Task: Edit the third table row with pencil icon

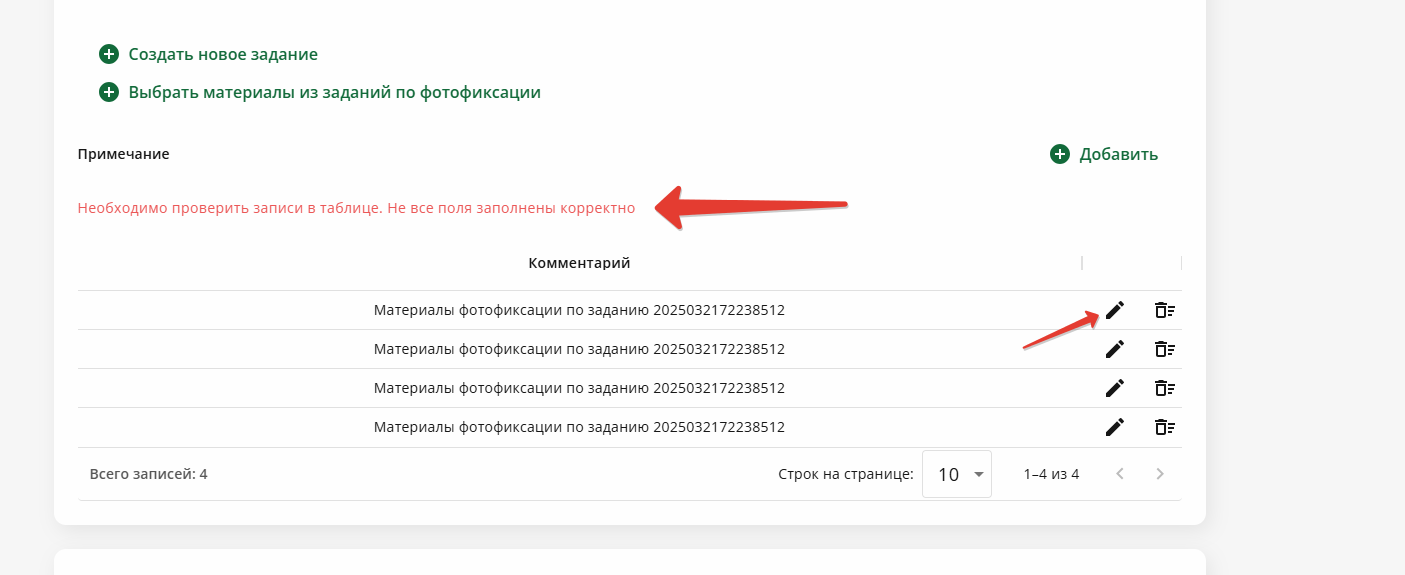Action: 1115,388
